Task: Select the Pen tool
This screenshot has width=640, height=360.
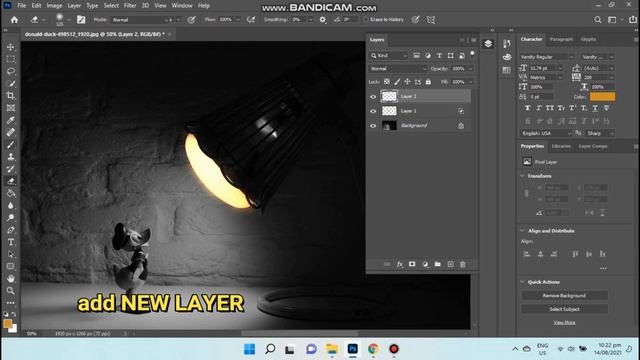Action: 11,230
